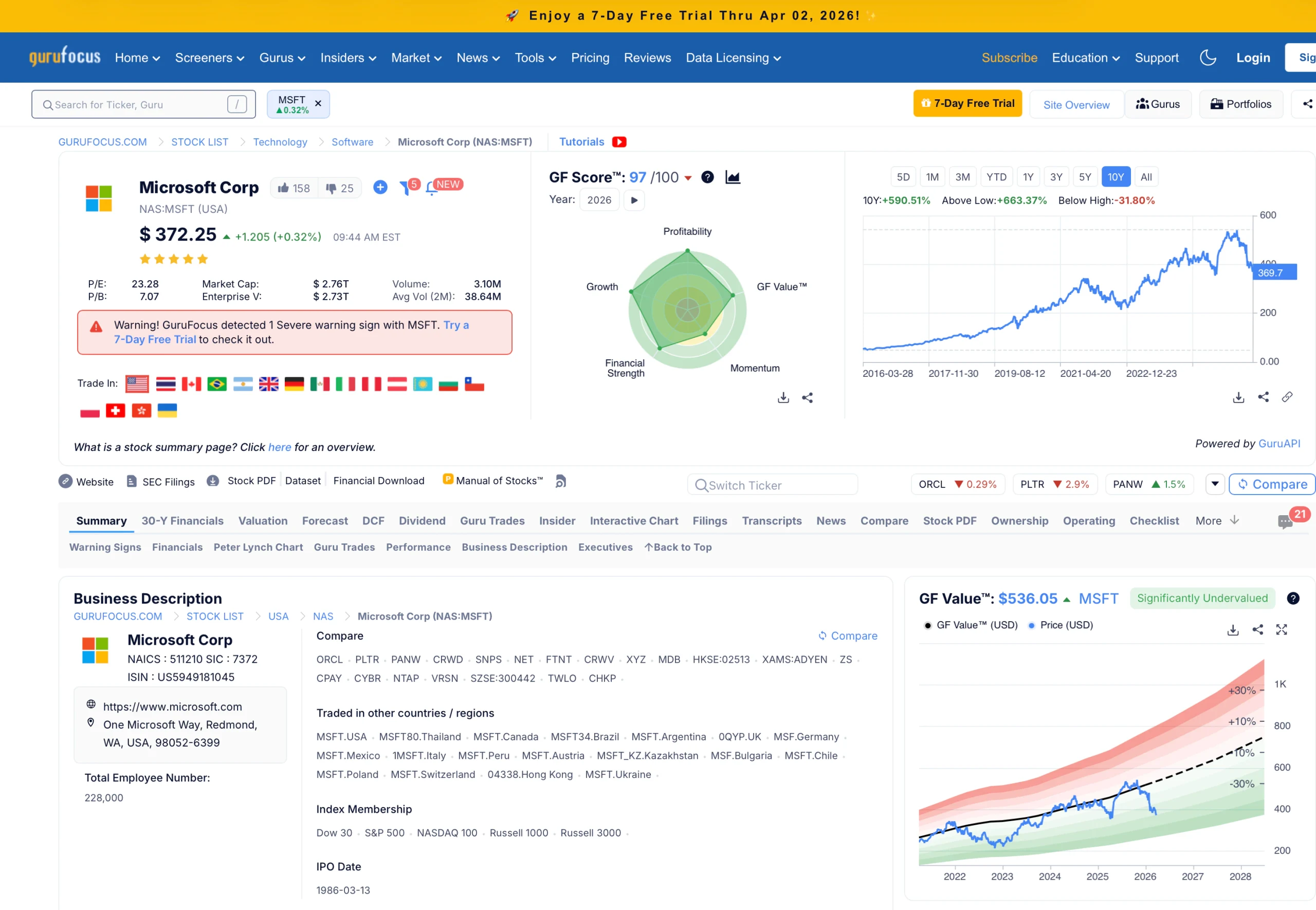Image resolution: width=1316 pixels, height=910 pixels.
Task: Select the 5Y chart range
Action: (x=1085, y=177)
